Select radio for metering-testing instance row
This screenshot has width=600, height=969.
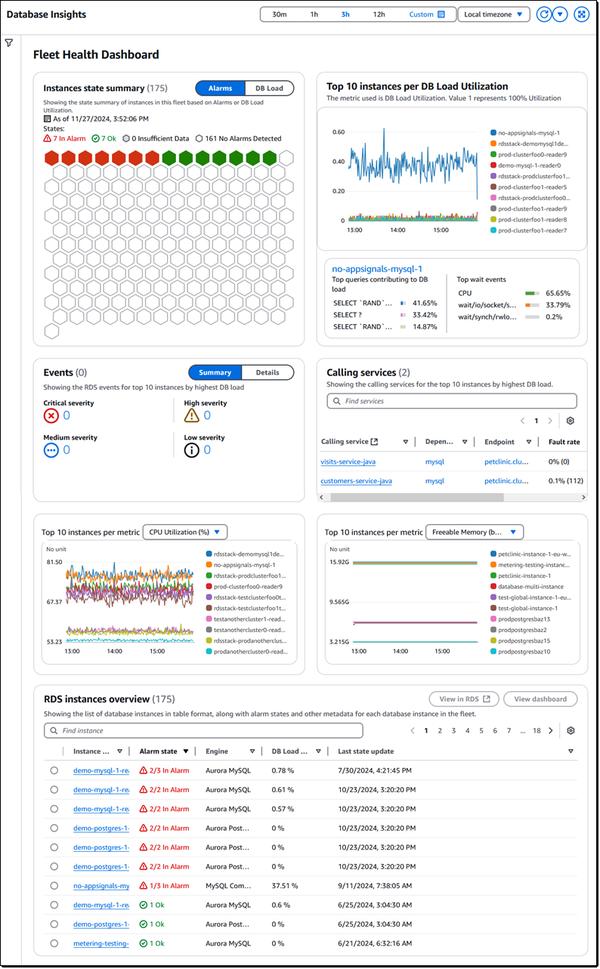(54, 943)
